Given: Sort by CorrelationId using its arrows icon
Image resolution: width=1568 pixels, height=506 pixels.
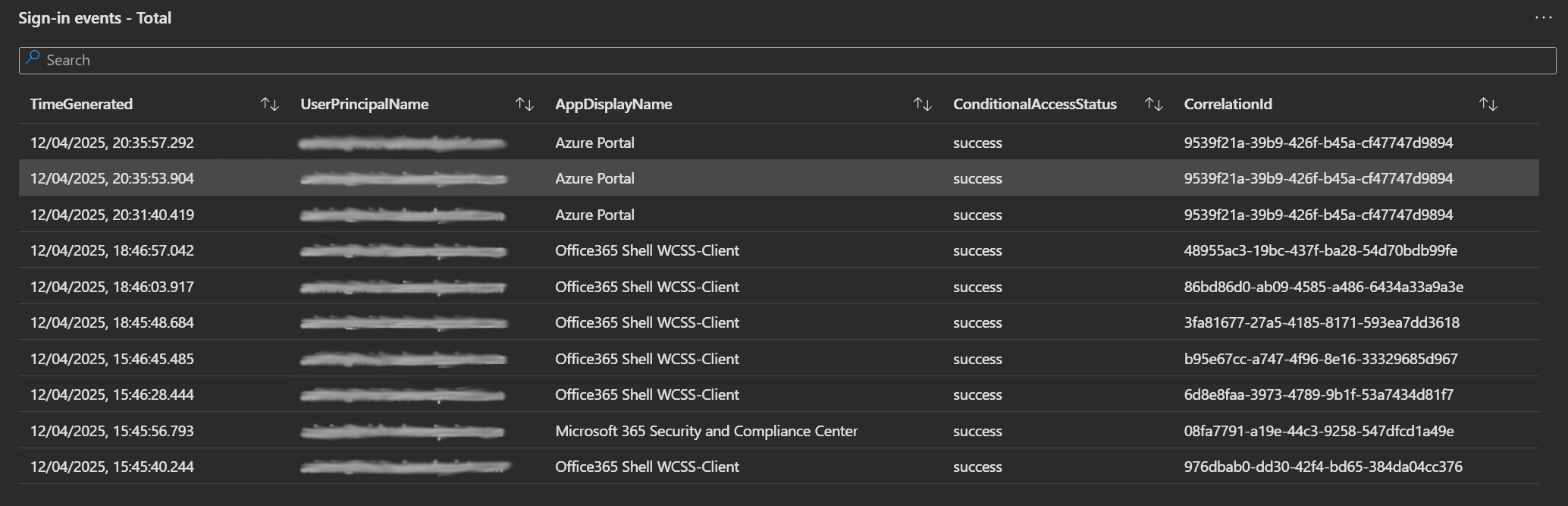Looking at the screenshot, I should (1488, 104).
